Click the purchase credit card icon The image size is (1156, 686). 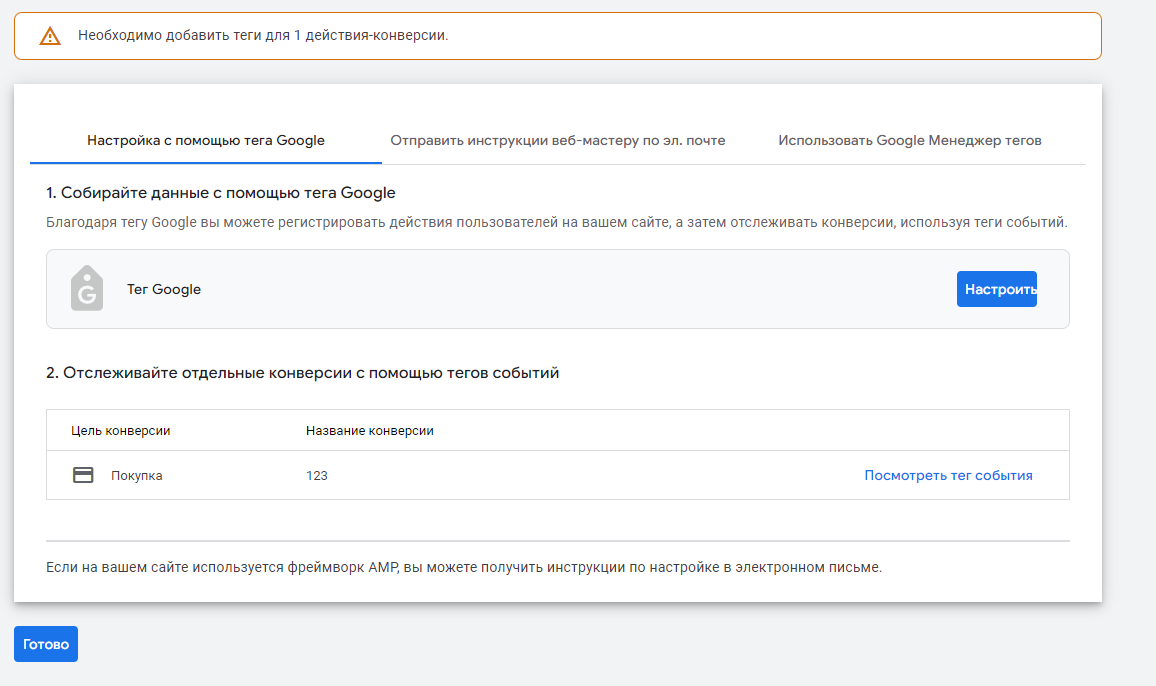[83, 475]
